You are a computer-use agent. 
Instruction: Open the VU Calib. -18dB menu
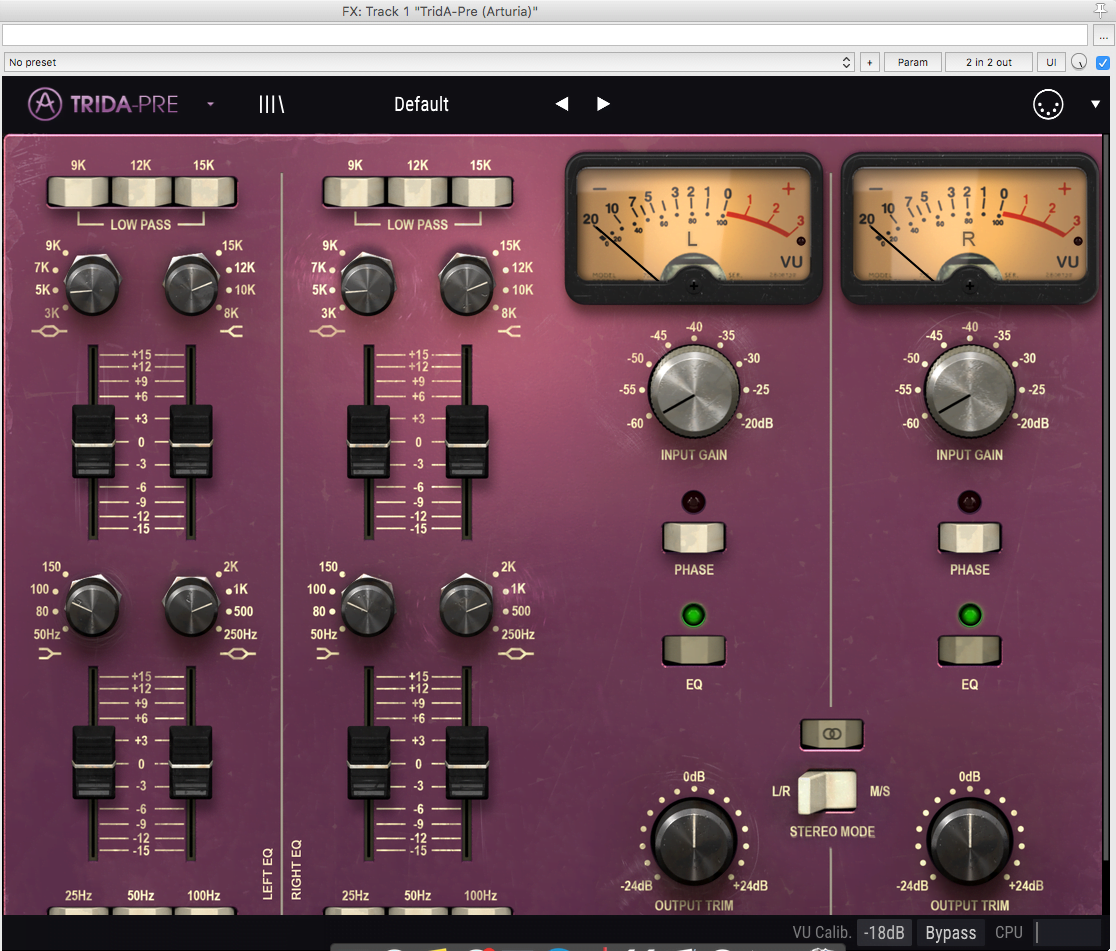pyautogui.click(x=884, y=932)
